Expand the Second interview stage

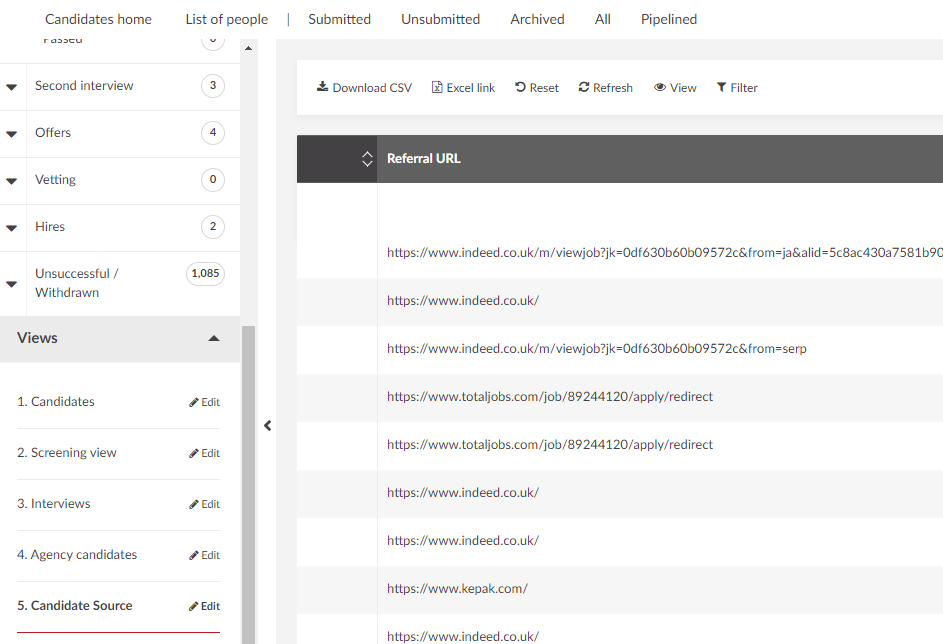pos(12,87)
